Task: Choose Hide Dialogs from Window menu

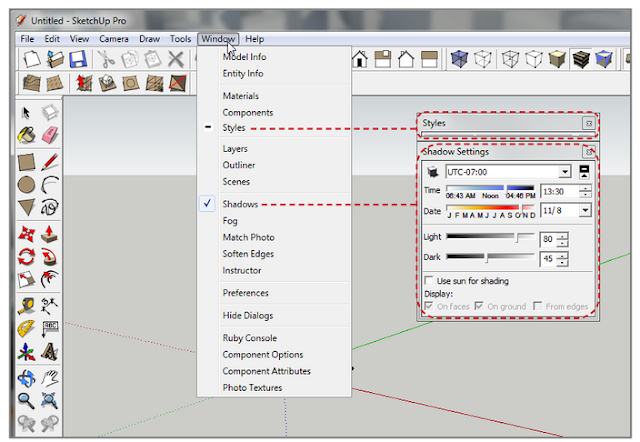Action: pos(248,315)
